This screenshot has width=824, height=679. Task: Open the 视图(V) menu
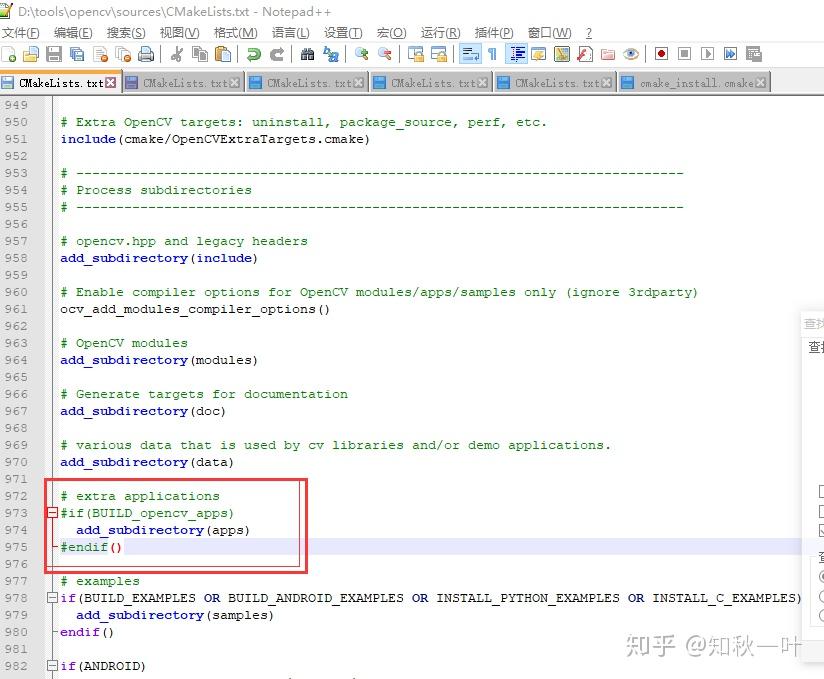point(180,33)
